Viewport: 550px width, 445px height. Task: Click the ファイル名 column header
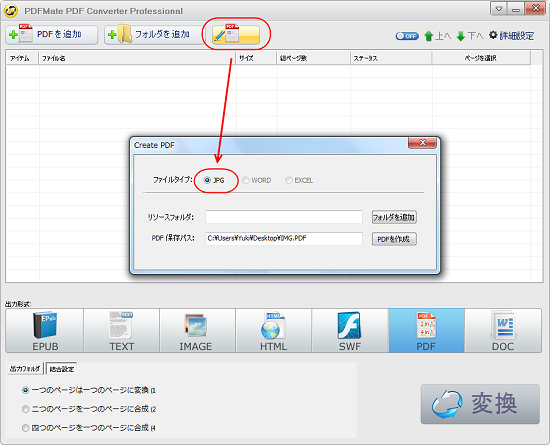[x=137, y=58]
